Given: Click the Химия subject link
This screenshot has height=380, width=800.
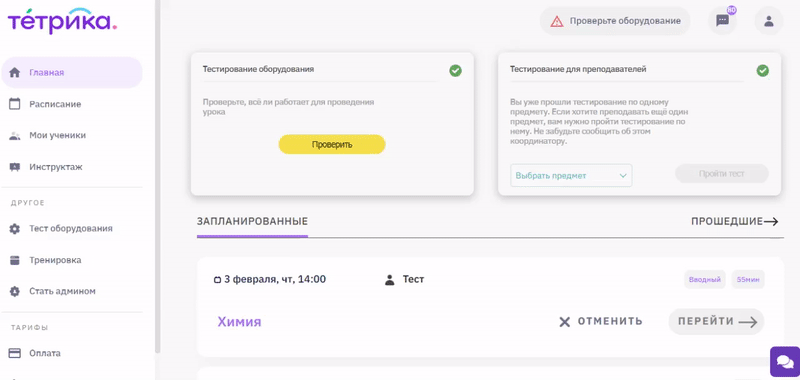Looking at the screenshot, I should [239, 322].
